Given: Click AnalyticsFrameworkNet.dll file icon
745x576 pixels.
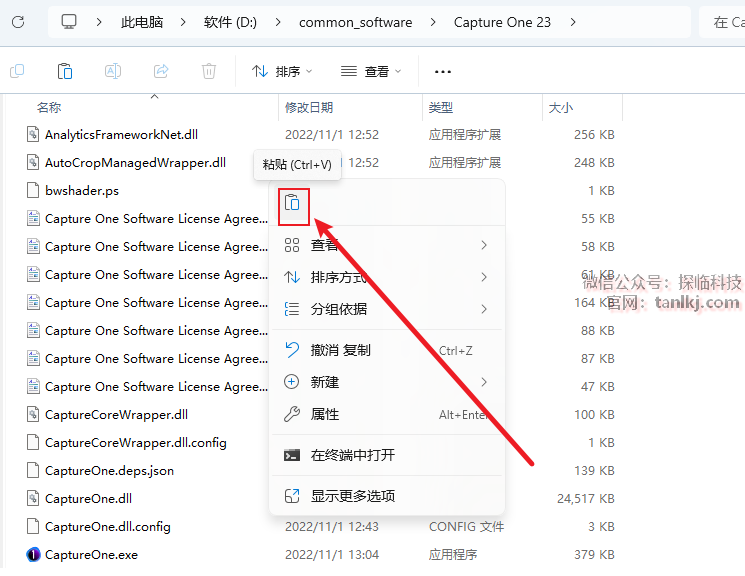Looking at the screenshot, I should point(33,134).
